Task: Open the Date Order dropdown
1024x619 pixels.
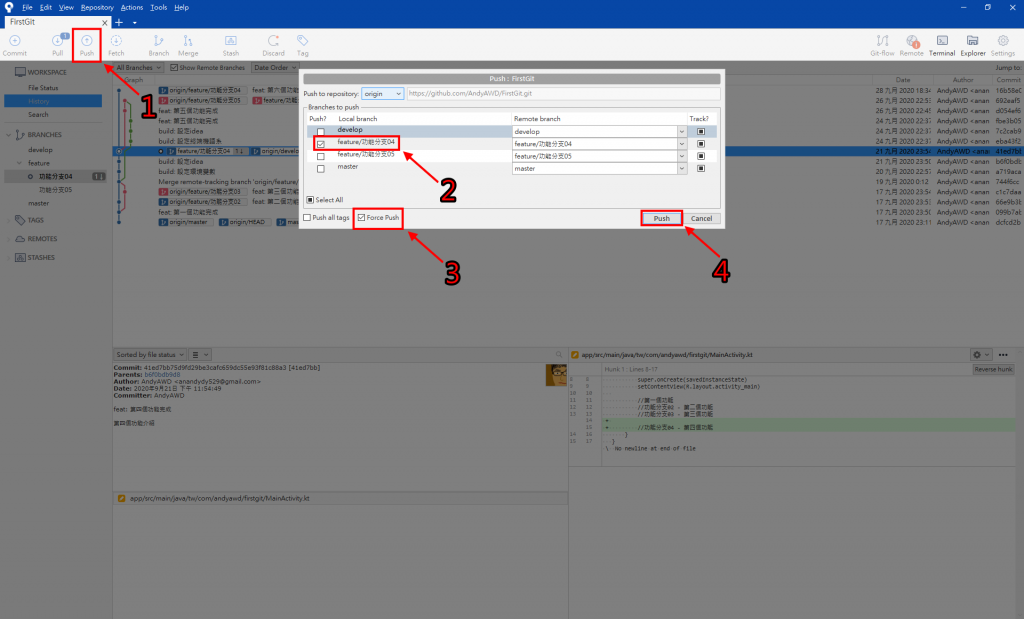Action: click(275, 67)
